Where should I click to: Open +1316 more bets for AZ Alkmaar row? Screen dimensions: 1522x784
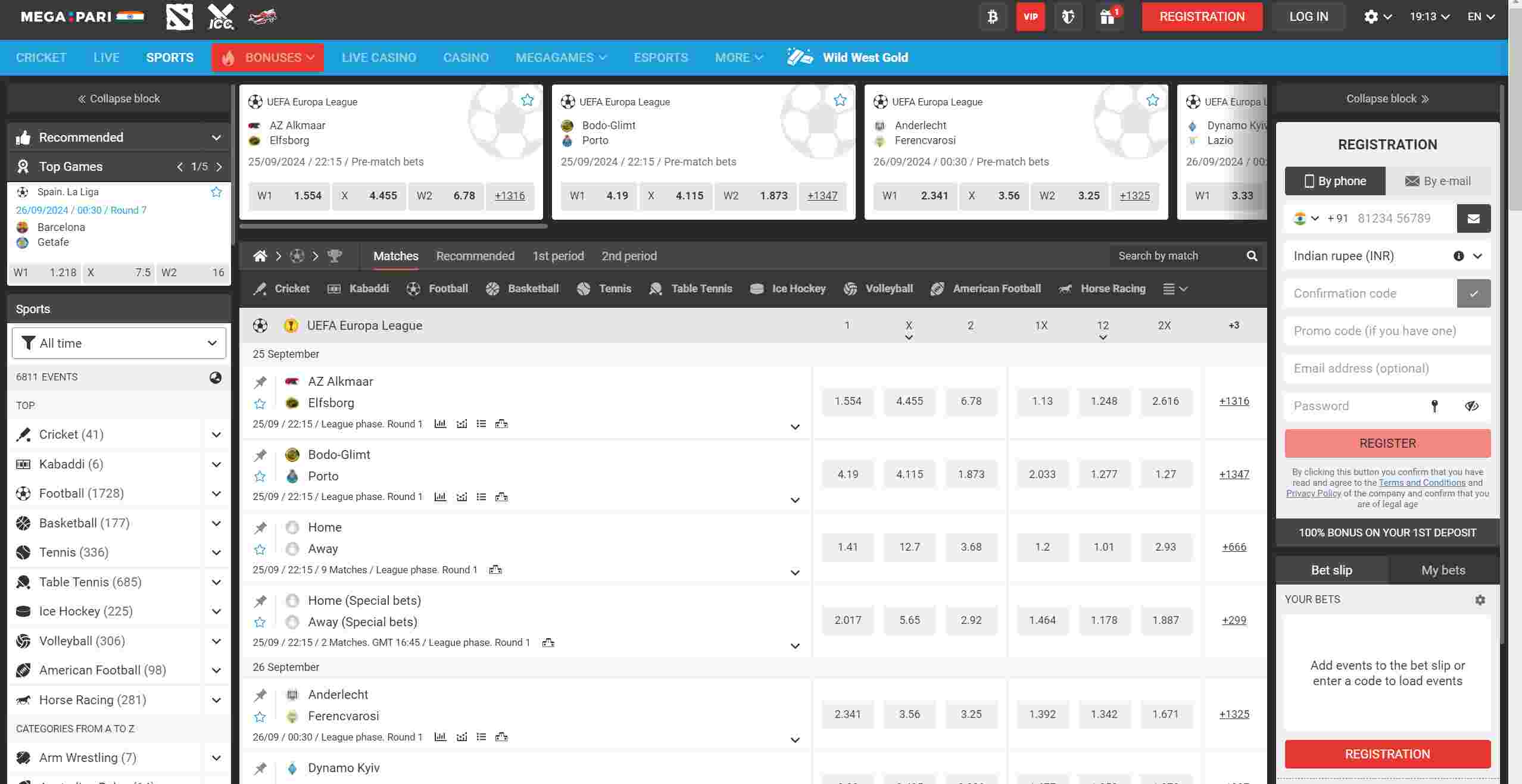tap(1234, 401)
